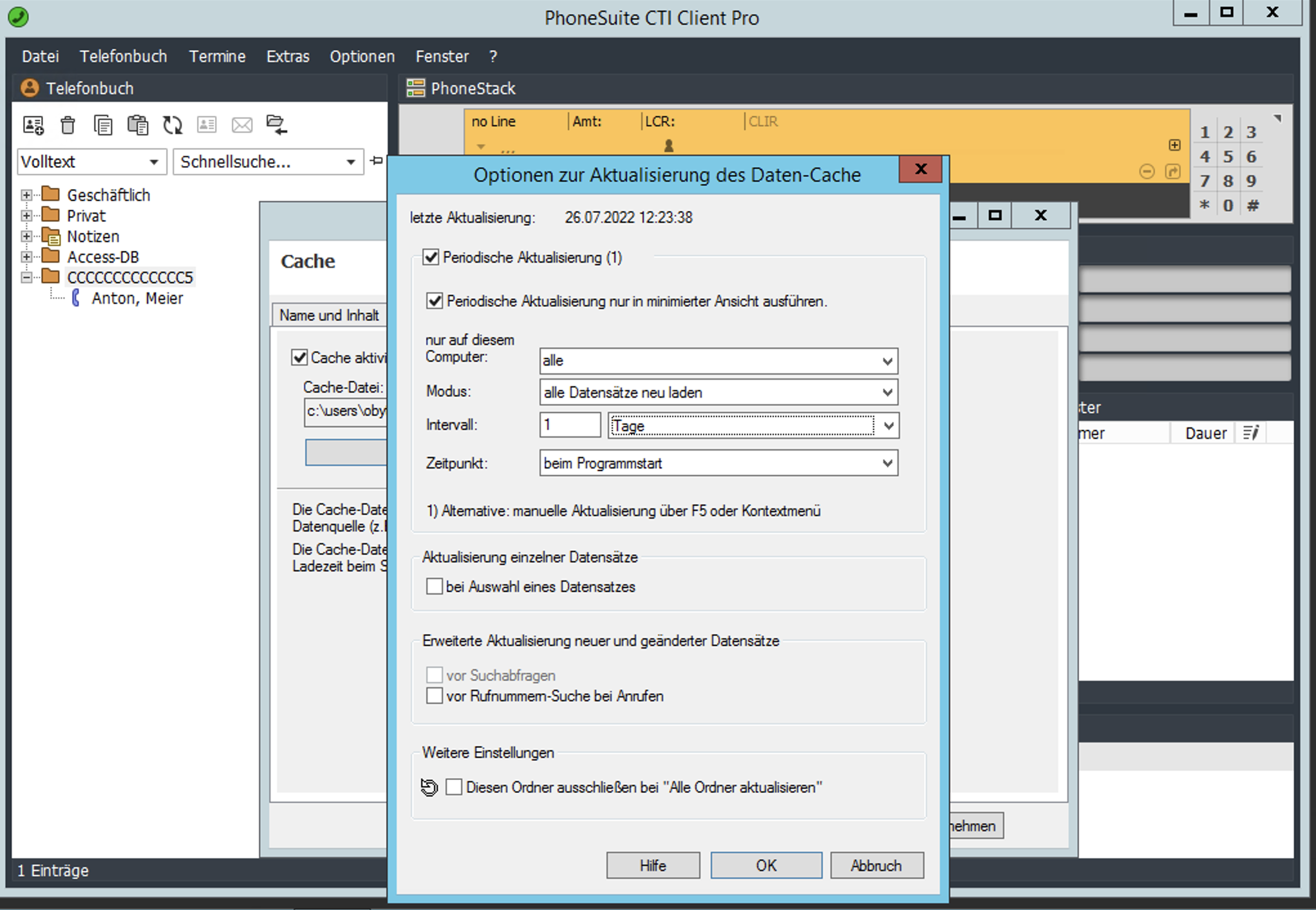Select Anton, Meier contact entry
1316x910 pixels.
point(137,298)
